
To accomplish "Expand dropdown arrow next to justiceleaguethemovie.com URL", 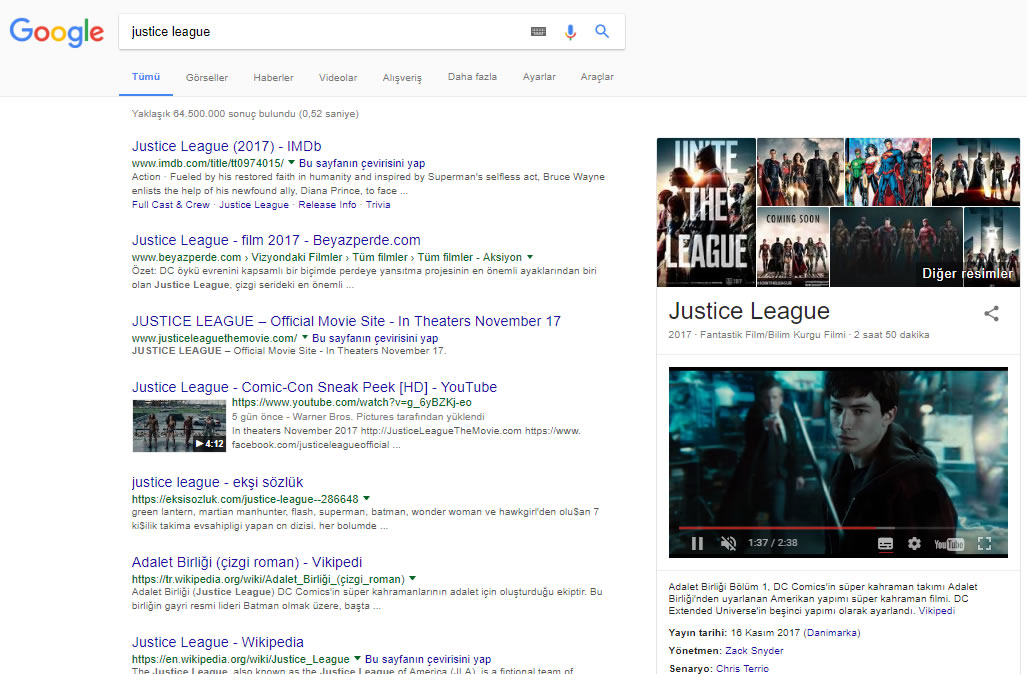I will coord(305,337).
